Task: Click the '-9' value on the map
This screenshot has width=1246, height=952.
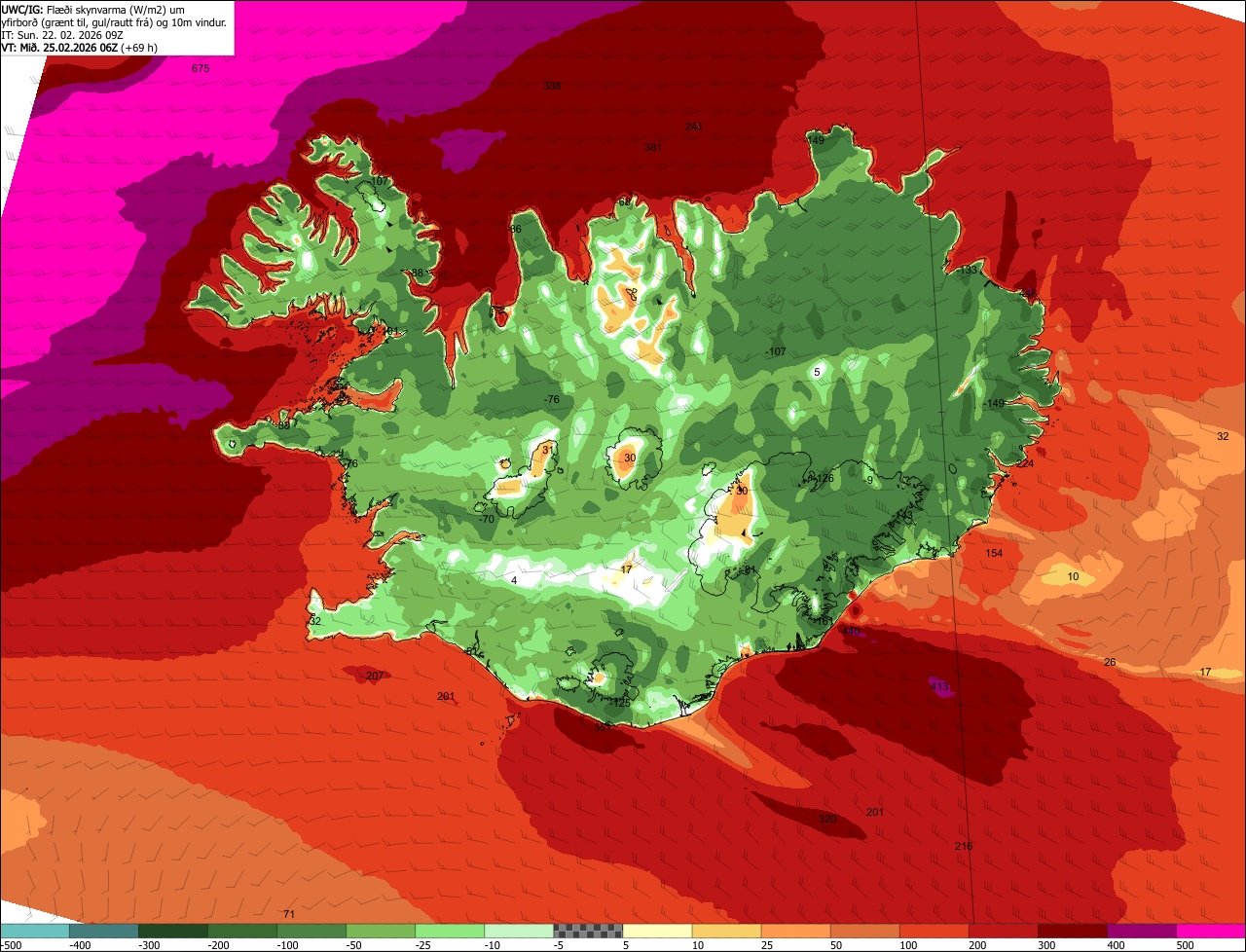Action: (869, 480)
